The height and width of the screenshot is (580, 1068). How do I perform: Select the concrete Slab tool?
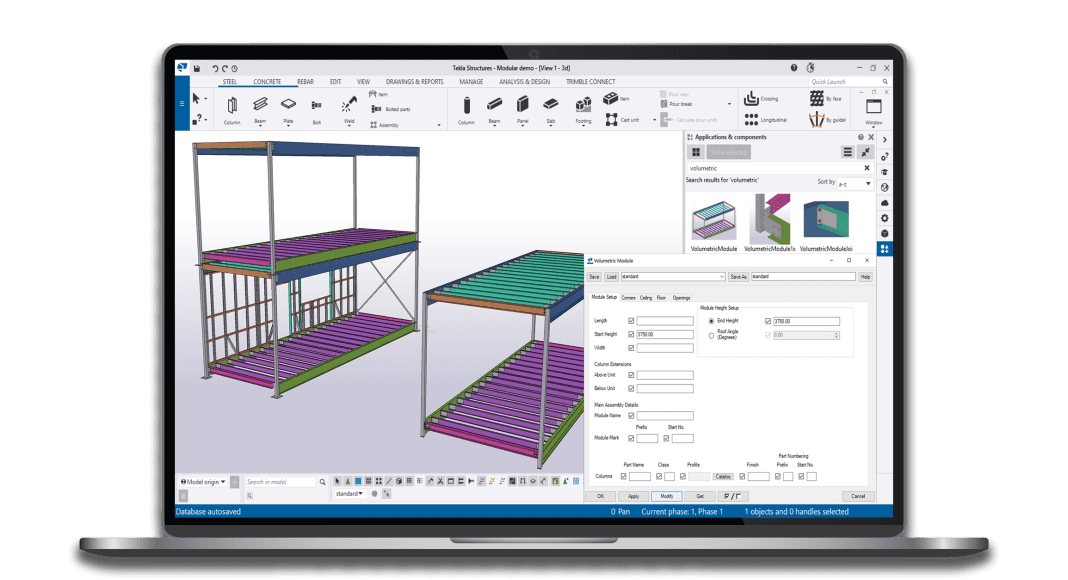pos(550,105)
